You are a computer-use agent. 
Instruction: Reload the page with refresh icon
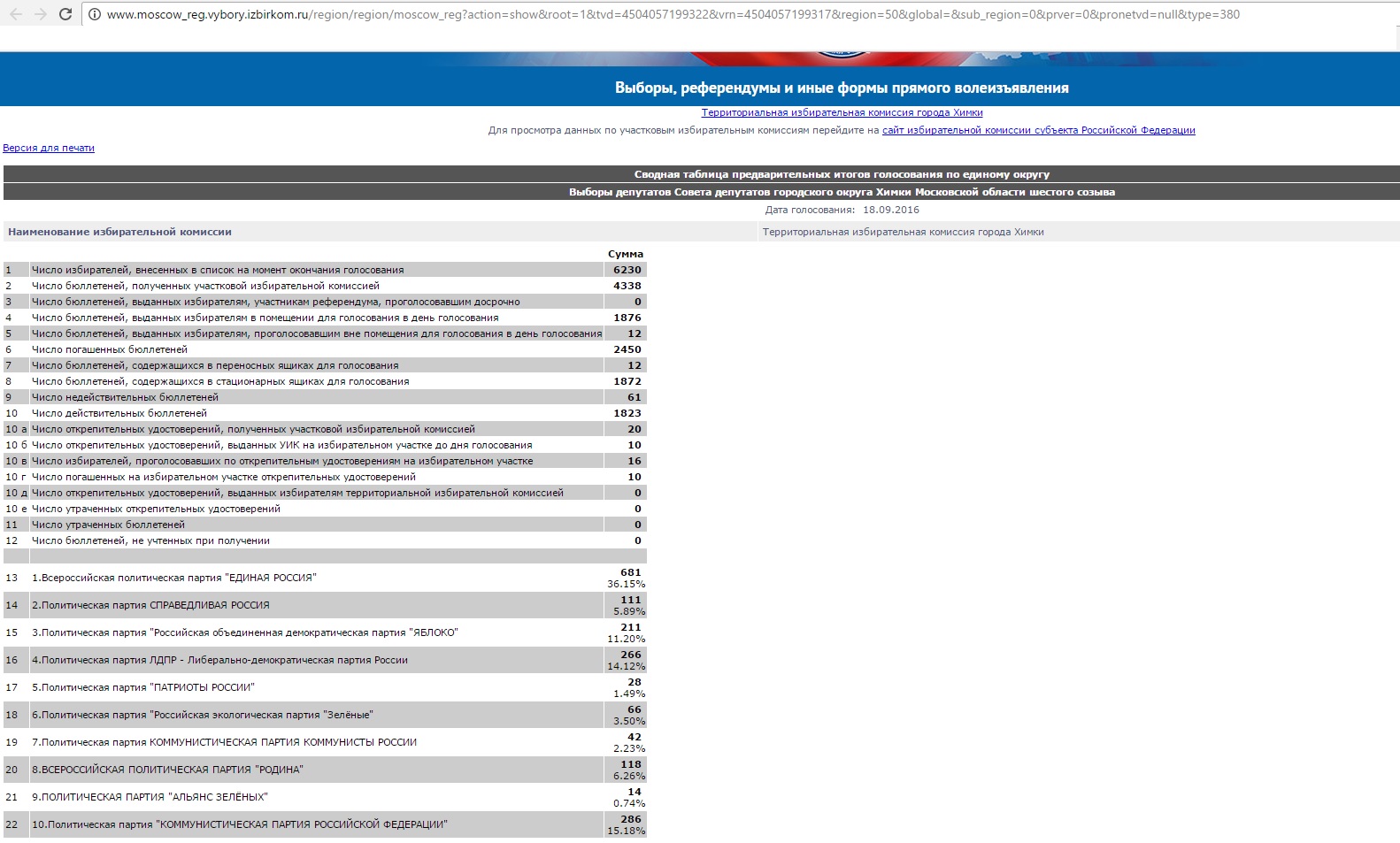coord(65,14)
